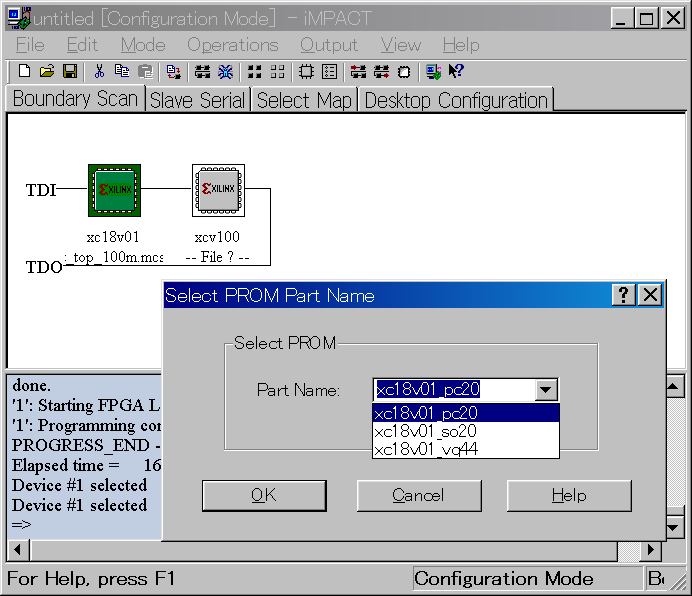Image resolution: width=692 pixels, height=596 pixels.
Task: Click the four outlined squares icon
Action: point(278,72)
